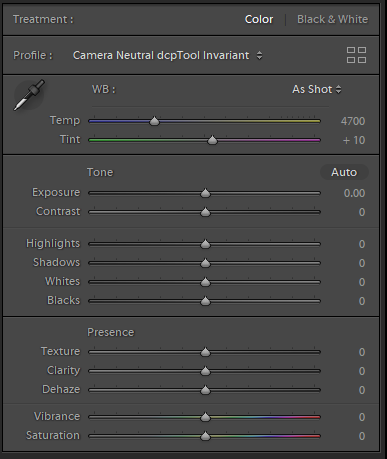Click the Clarity value field
Image resolution: width=387 pixels, height=459 pixels.
point(362,371)
